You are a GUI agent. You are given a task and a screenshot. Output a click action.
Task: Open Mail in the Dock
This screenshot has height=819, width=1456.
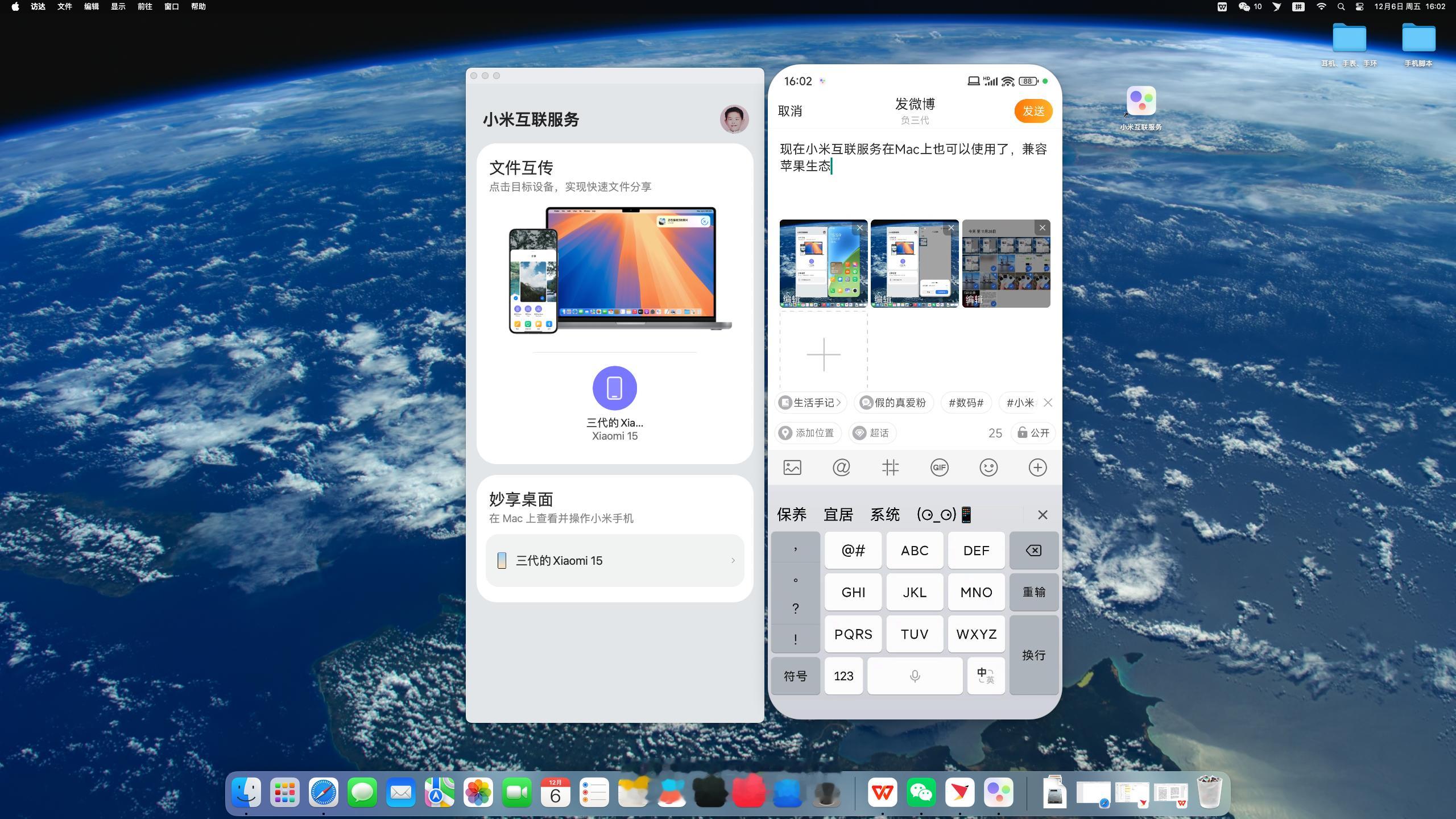pyautogui.click(x=401, y=792)
